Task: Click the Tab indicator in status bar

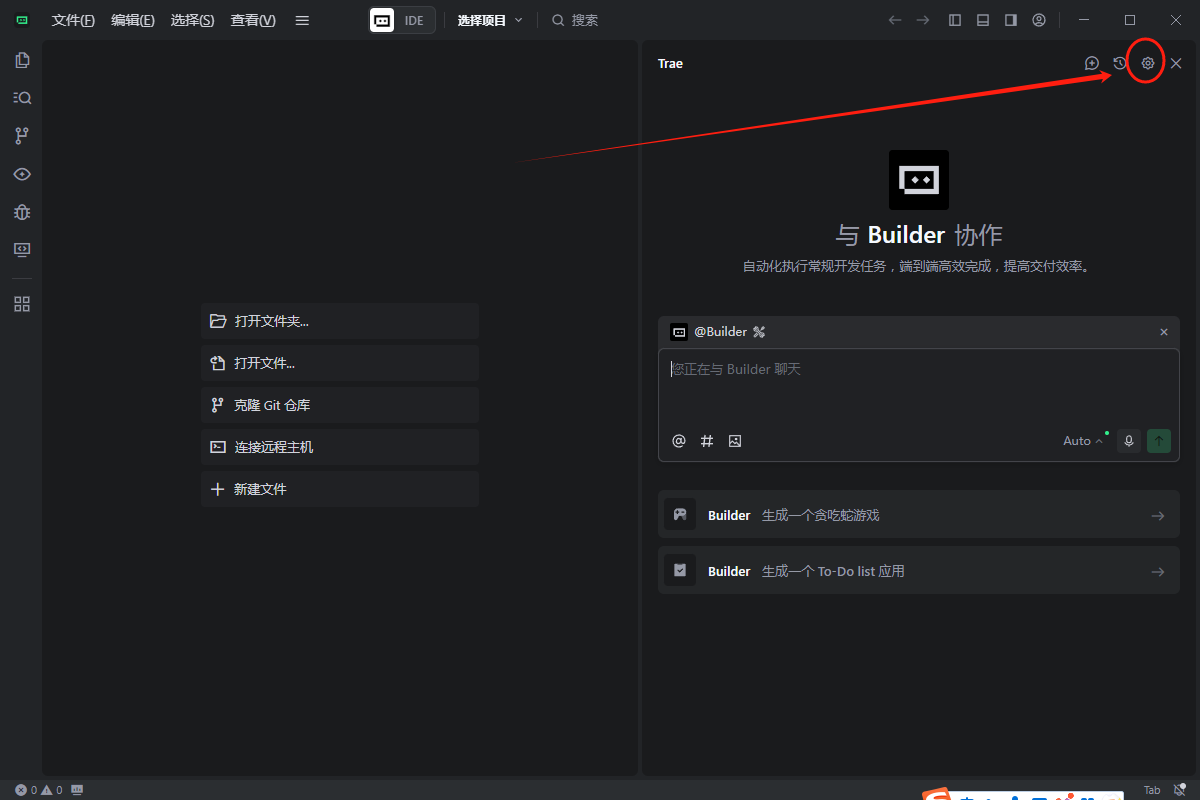Action: click(x=1153, y=790)
